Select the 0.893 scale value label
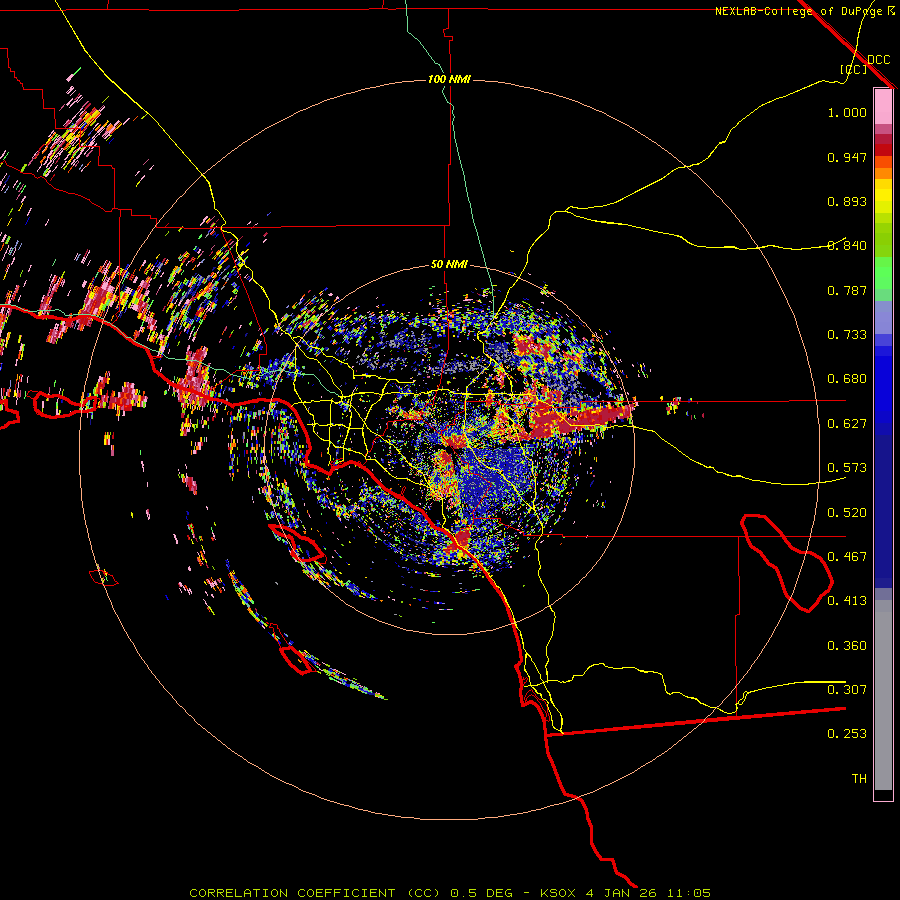This screenshot has width=900, height=900. pyautogui.click(x=847, y=201)
